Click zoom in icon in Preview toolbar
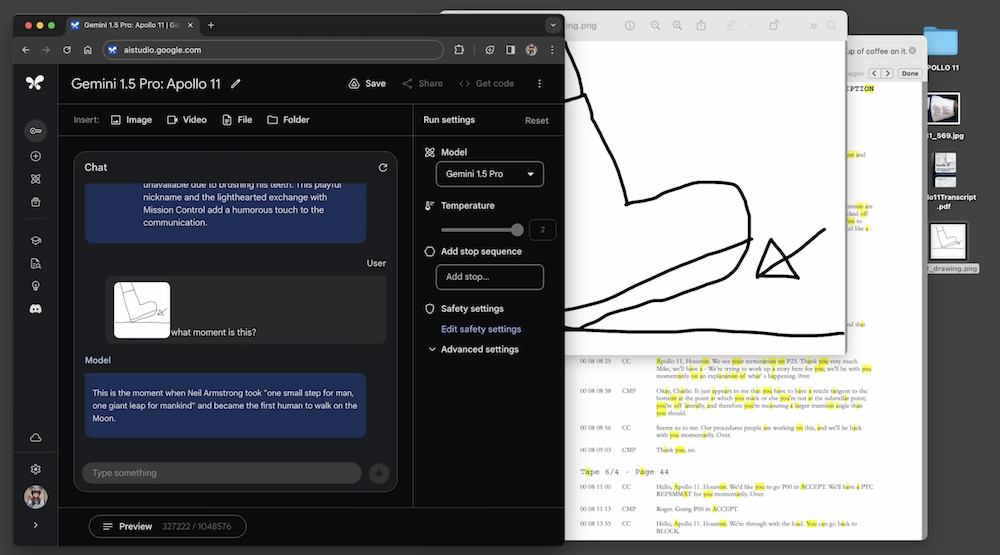The width and height of the screenshot is (1000, 555). [678, 25]
